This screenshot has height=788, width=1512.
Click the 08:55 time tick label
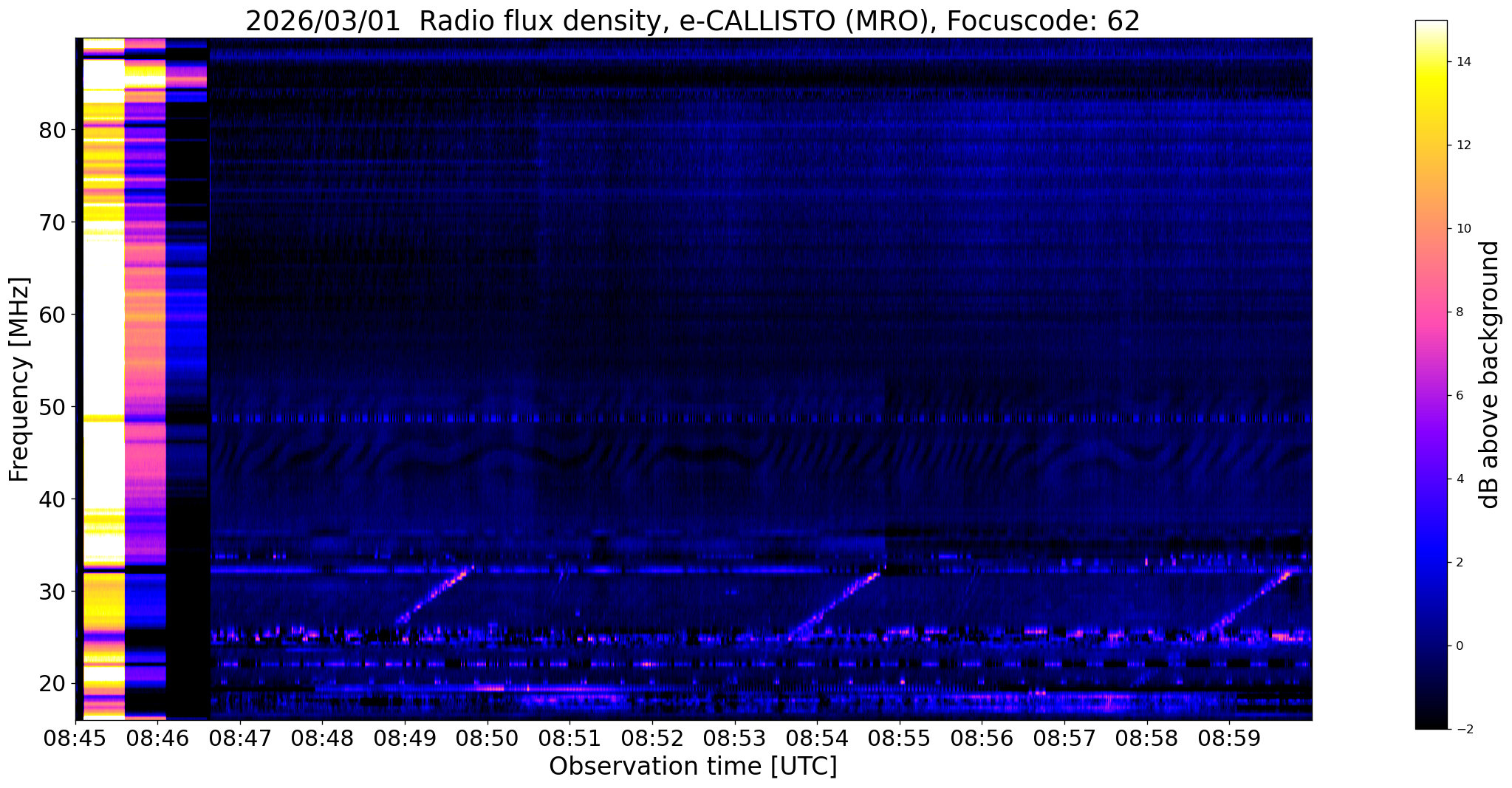click(900, 738)
